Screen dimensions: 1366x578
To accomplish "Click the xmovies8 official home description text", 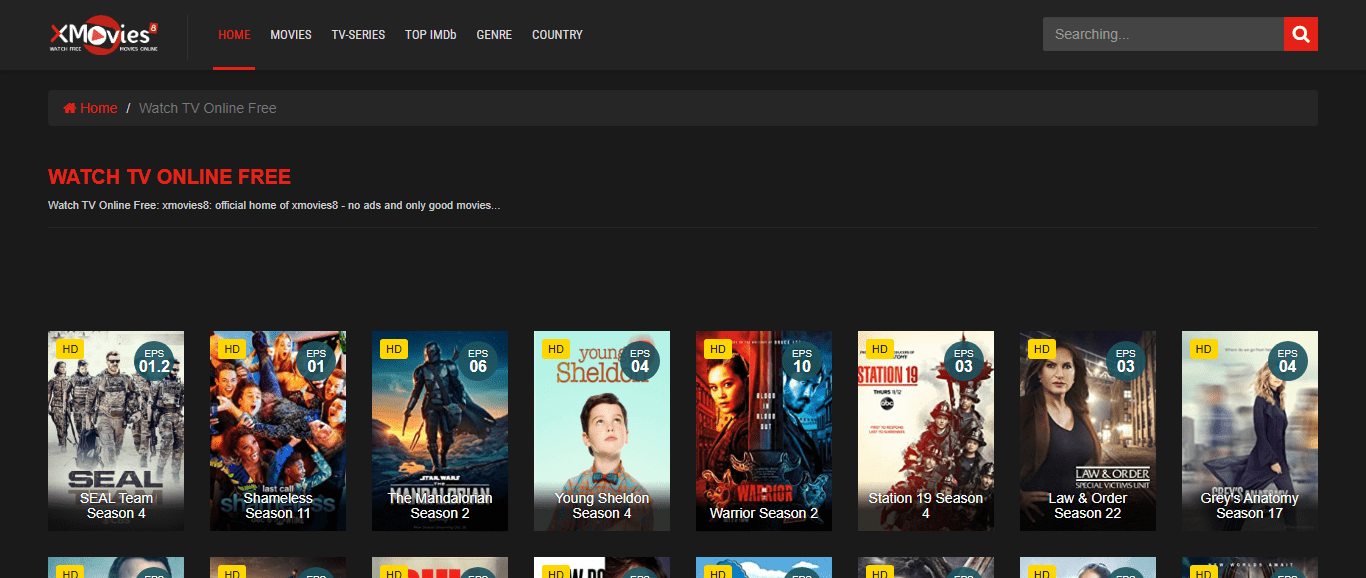I will pos(274,206).
